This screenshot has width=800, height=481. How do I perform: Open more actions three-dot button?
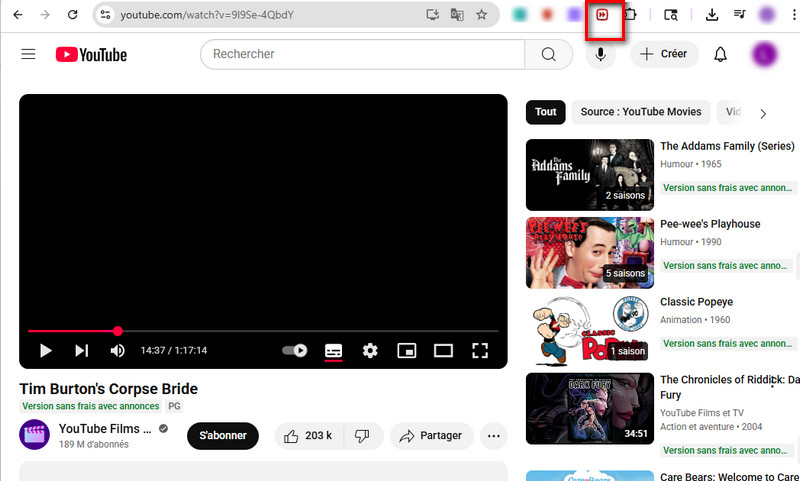[x=493, y=436]
